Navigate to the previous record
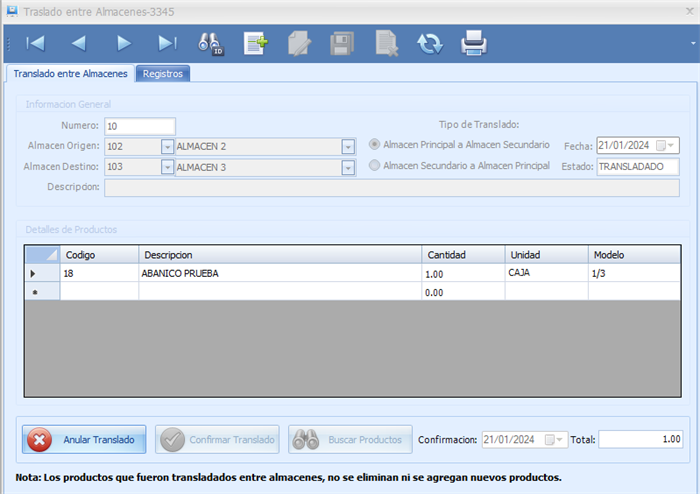 click(x=79, y=43)
